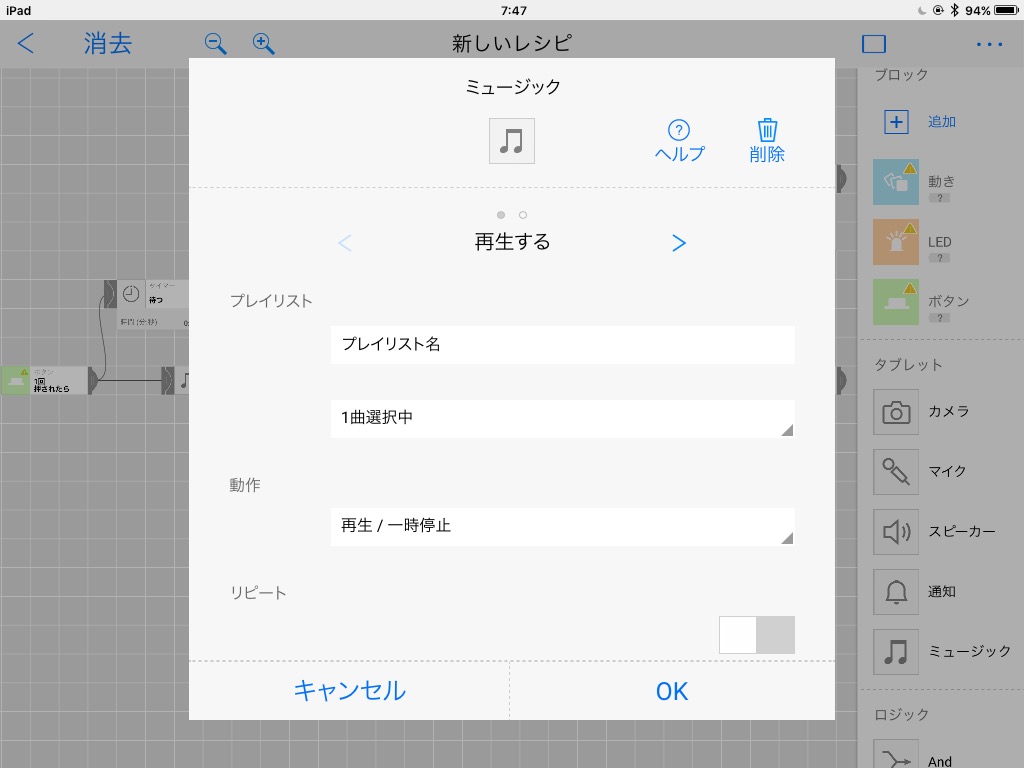Tap the Bluetooth icon in status bar
This screenshot has height=768, width=1024.
coord(954,10)
